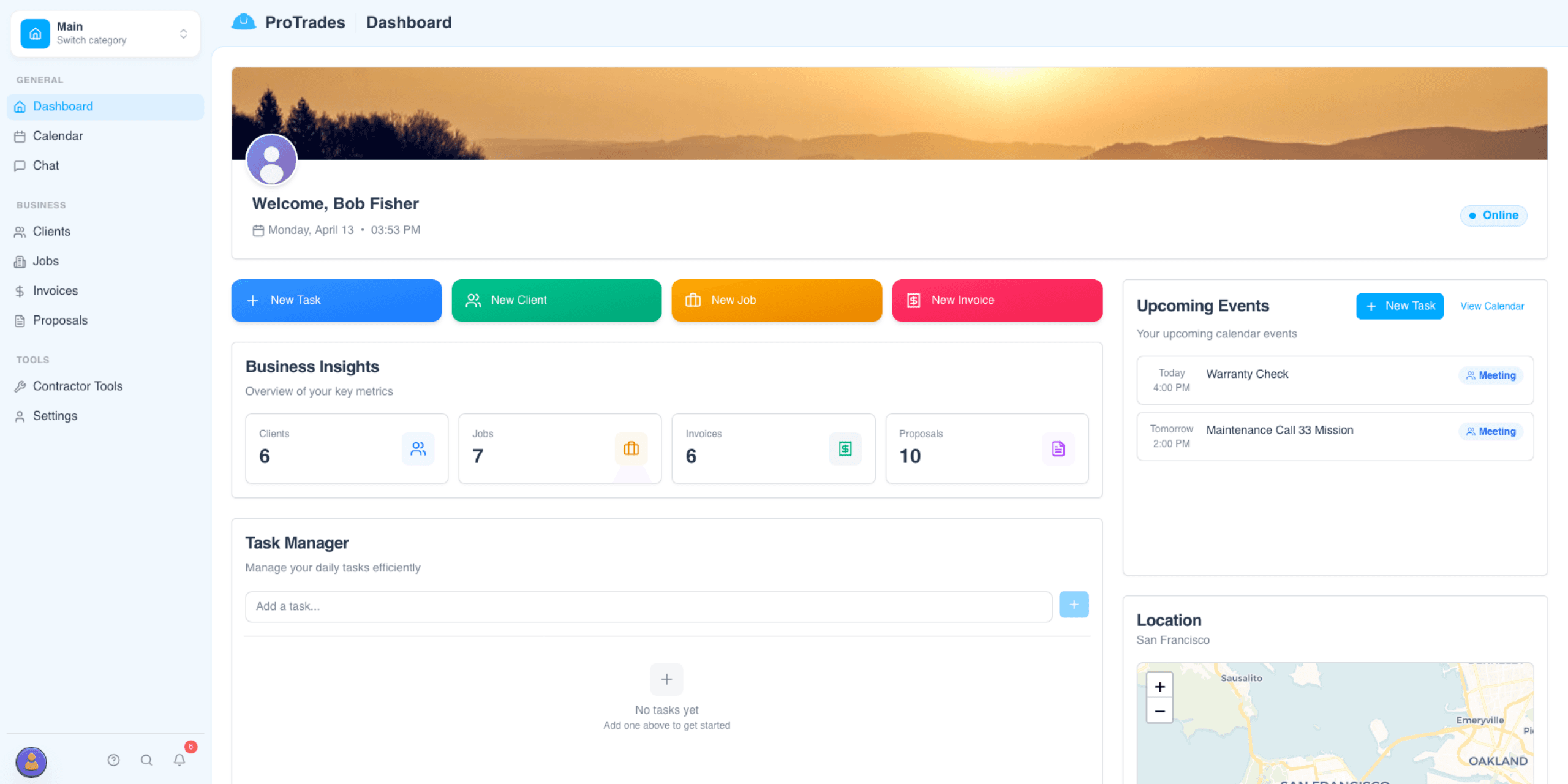Image resolution: width=1568 pixels, height=784 pixels.
Task: Click the user avatar at bottom left
Action: click(31, 762)
